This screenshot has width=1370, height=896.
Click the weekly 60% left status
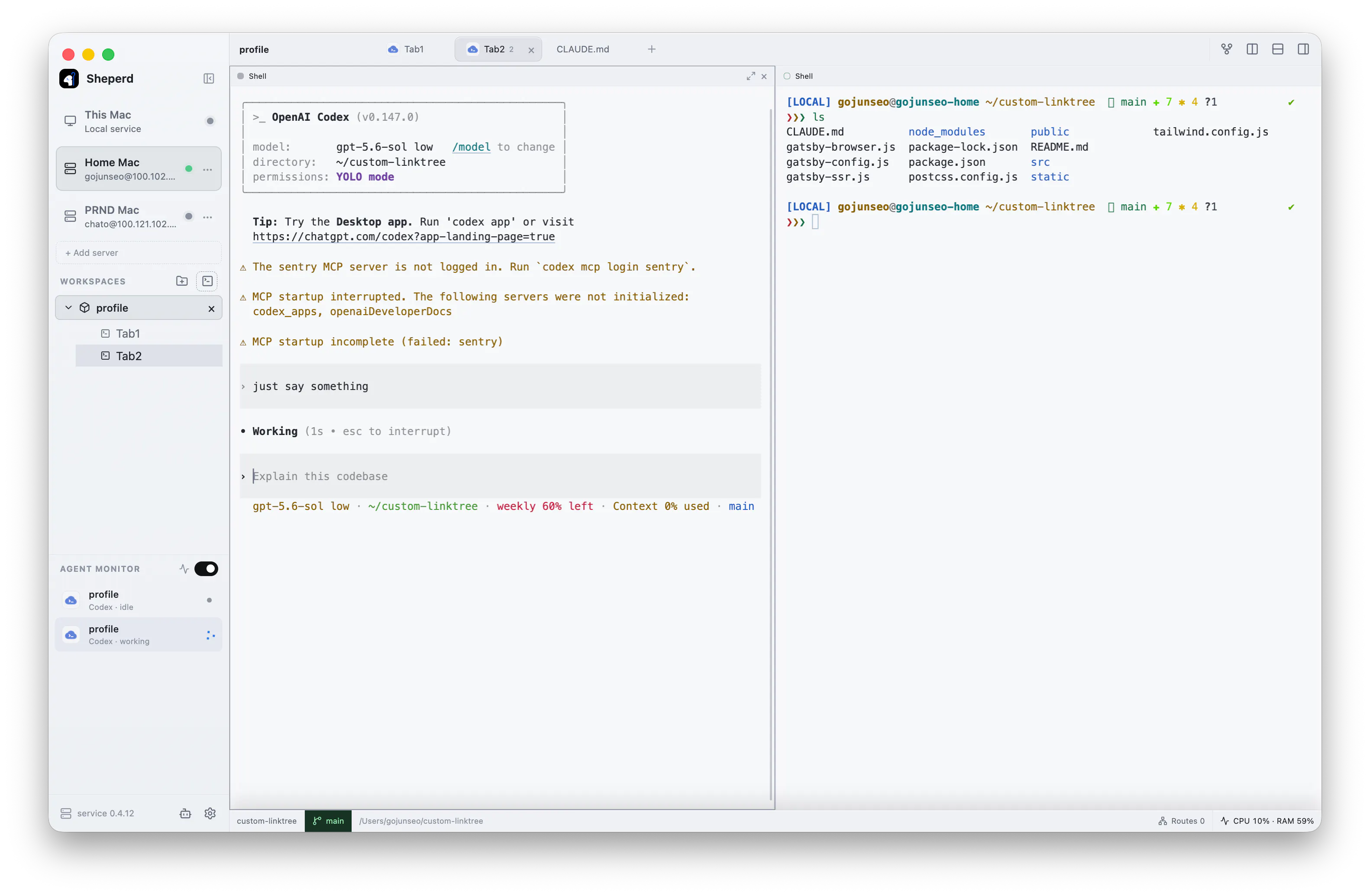[545, 506]
